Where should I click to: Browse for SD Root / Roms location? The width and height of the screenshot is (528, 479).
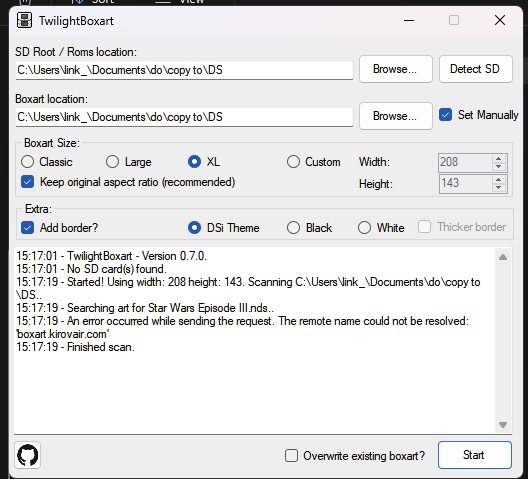(396, 69)
